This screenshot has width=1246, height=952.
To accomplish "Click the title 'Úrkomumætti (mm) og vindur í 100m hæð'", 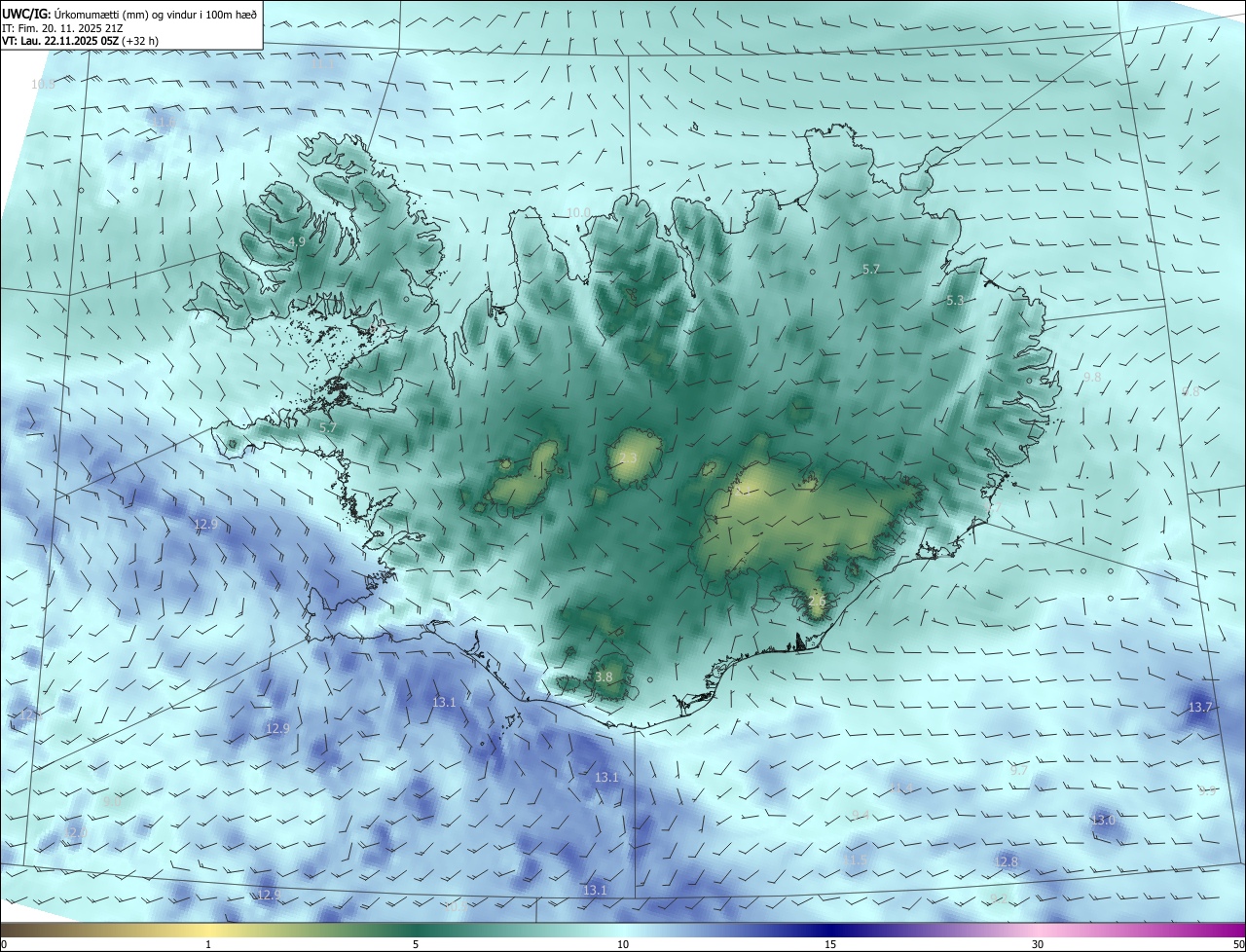I will tap(155, 14).
